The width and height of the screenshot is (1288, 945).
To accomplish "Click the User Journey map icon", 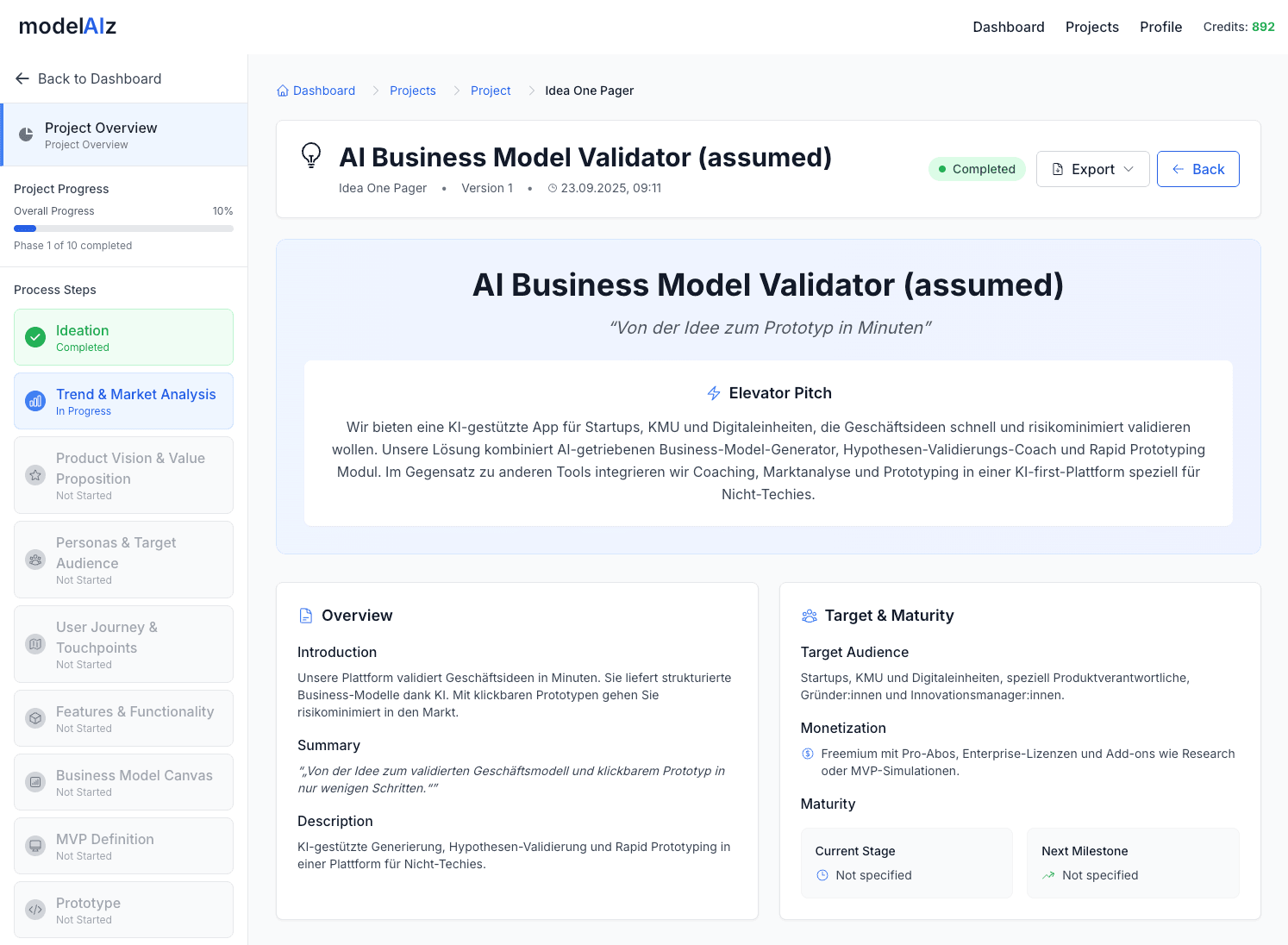I will pyautogui.click(x=35, y=644).
